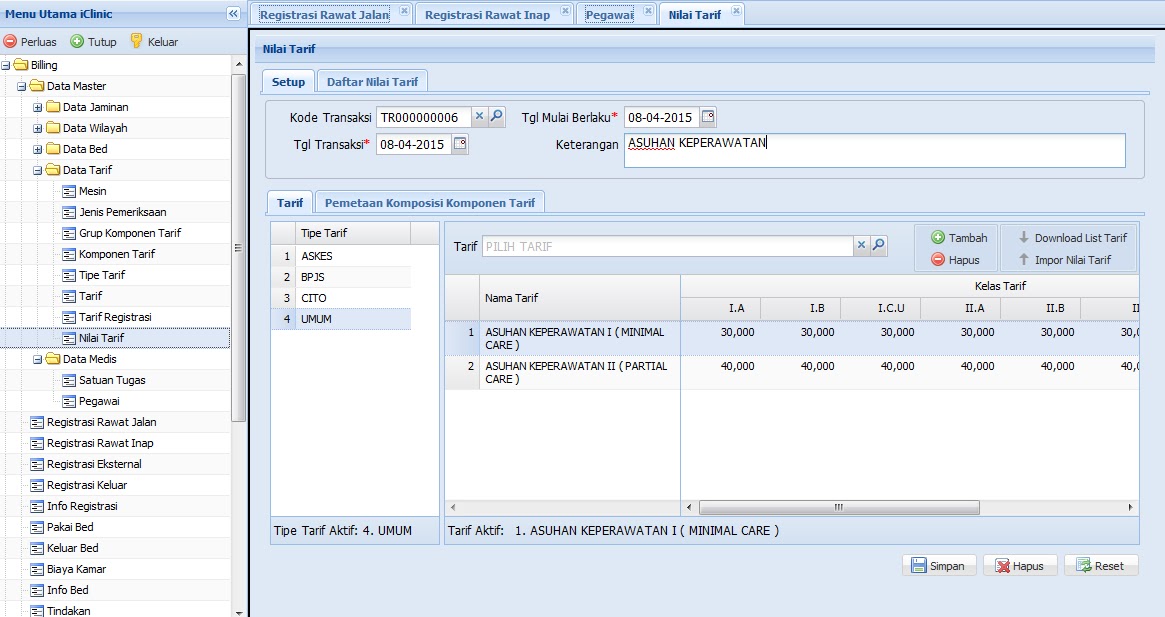Click the Tipe Tarif column header
The width and height of the screenshot is (1165, 617).
[x=352, y=233]
